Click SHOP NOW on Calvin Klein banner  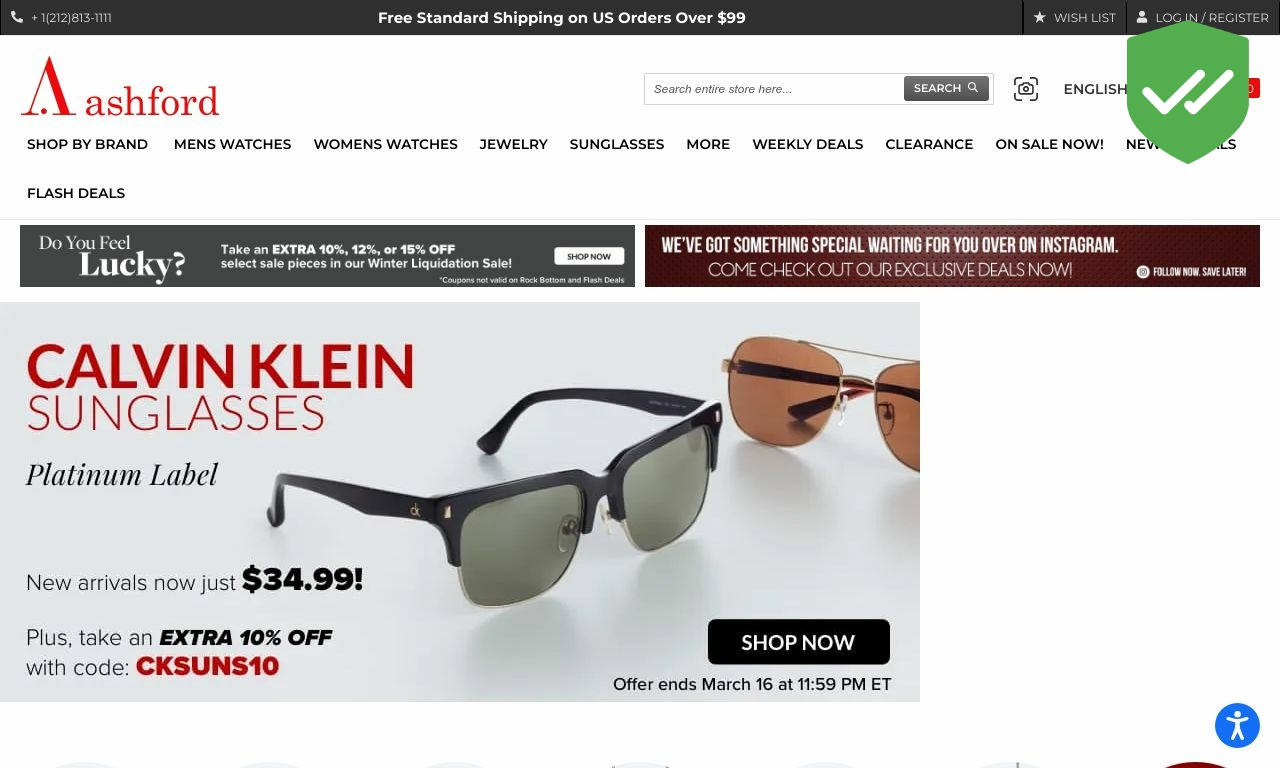pos(799,642)
